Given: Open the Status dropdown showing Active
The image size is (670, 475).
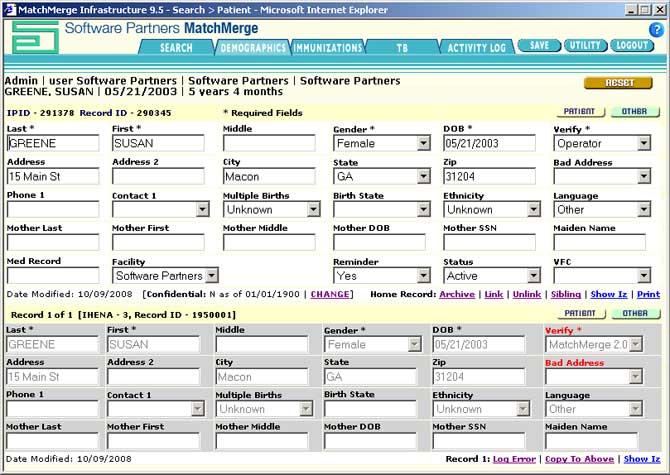Looking at the screenshot, I should point(534,276).
